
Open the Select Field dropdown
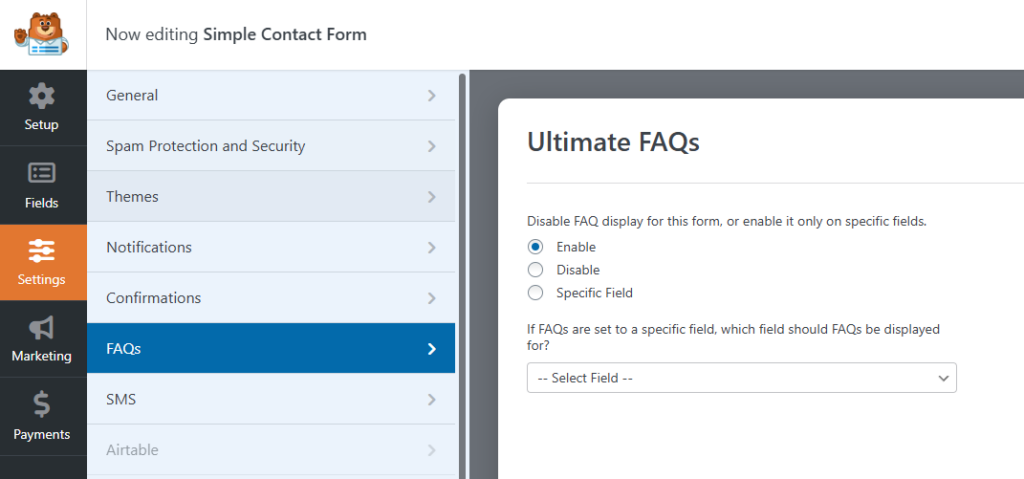741,378
